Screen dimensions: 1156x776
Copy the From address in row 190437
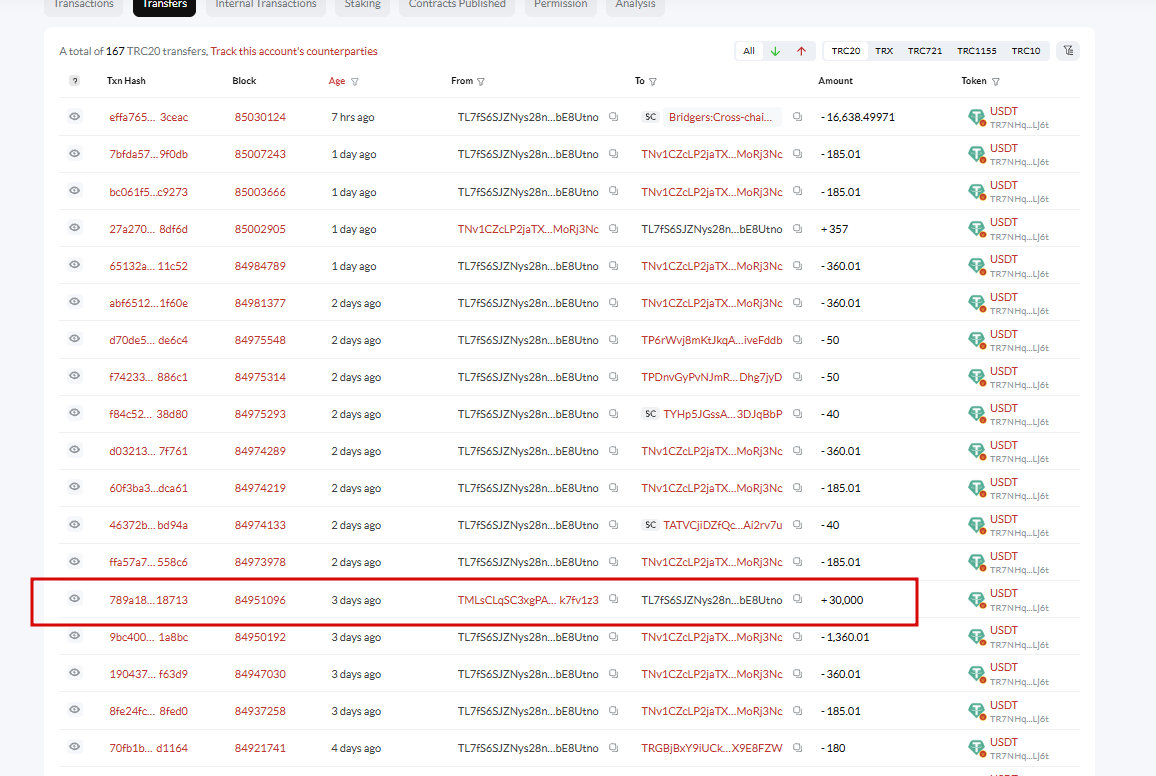point(613,674)
